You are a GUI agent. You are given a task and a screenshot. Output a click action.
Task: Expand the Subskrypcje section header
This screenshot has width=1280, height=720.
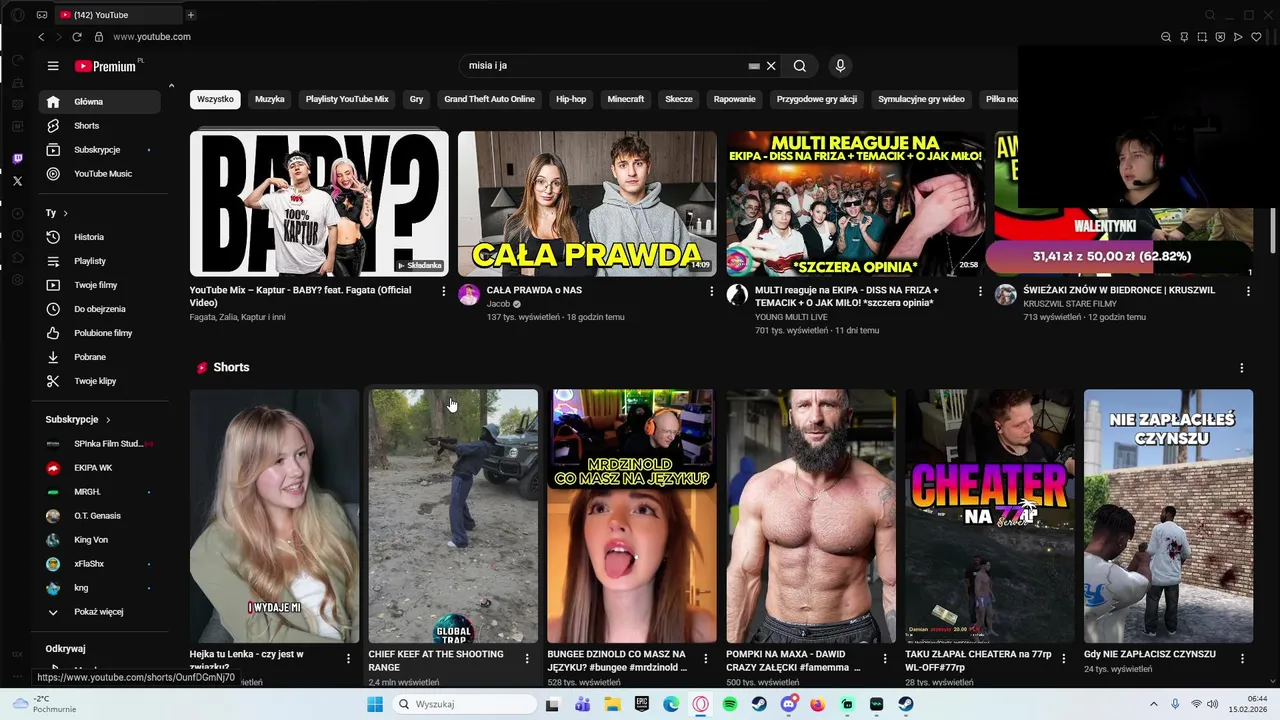point(78,420)
